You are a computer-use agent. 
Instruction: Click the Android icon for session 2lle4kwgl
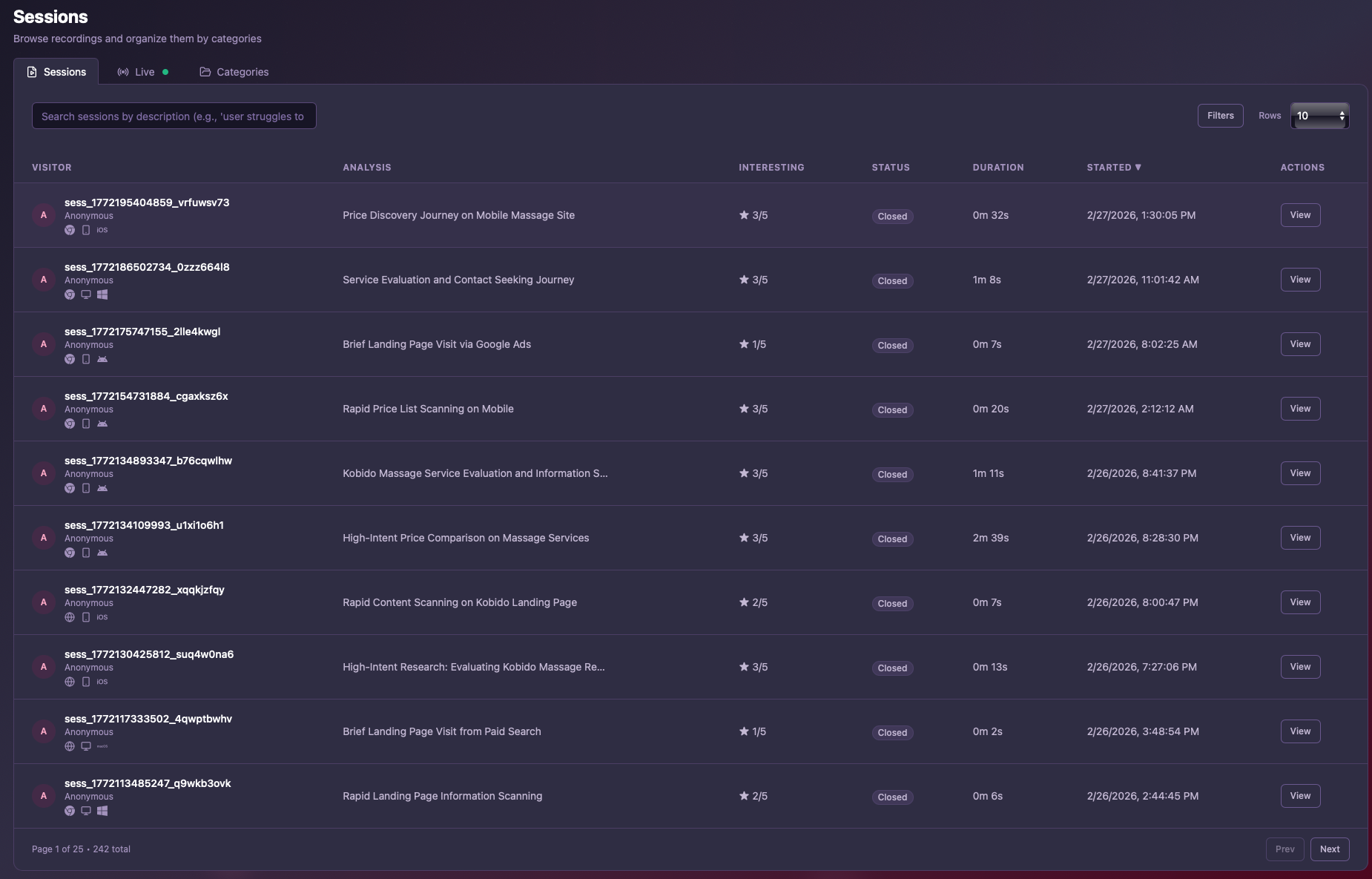(102, 359)
